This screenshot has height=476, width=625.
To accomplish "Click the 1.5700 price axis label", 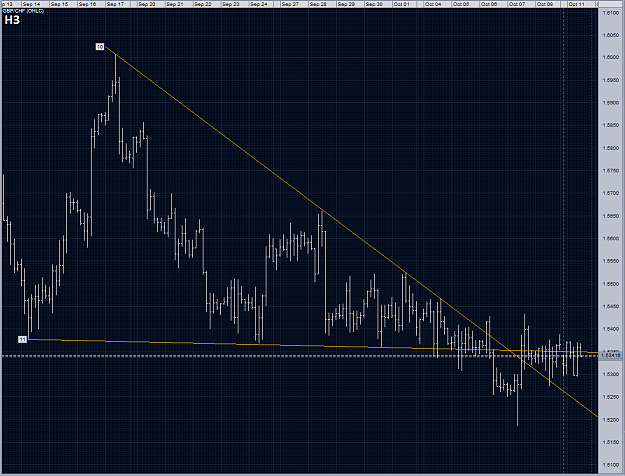I will coord(610,193).
